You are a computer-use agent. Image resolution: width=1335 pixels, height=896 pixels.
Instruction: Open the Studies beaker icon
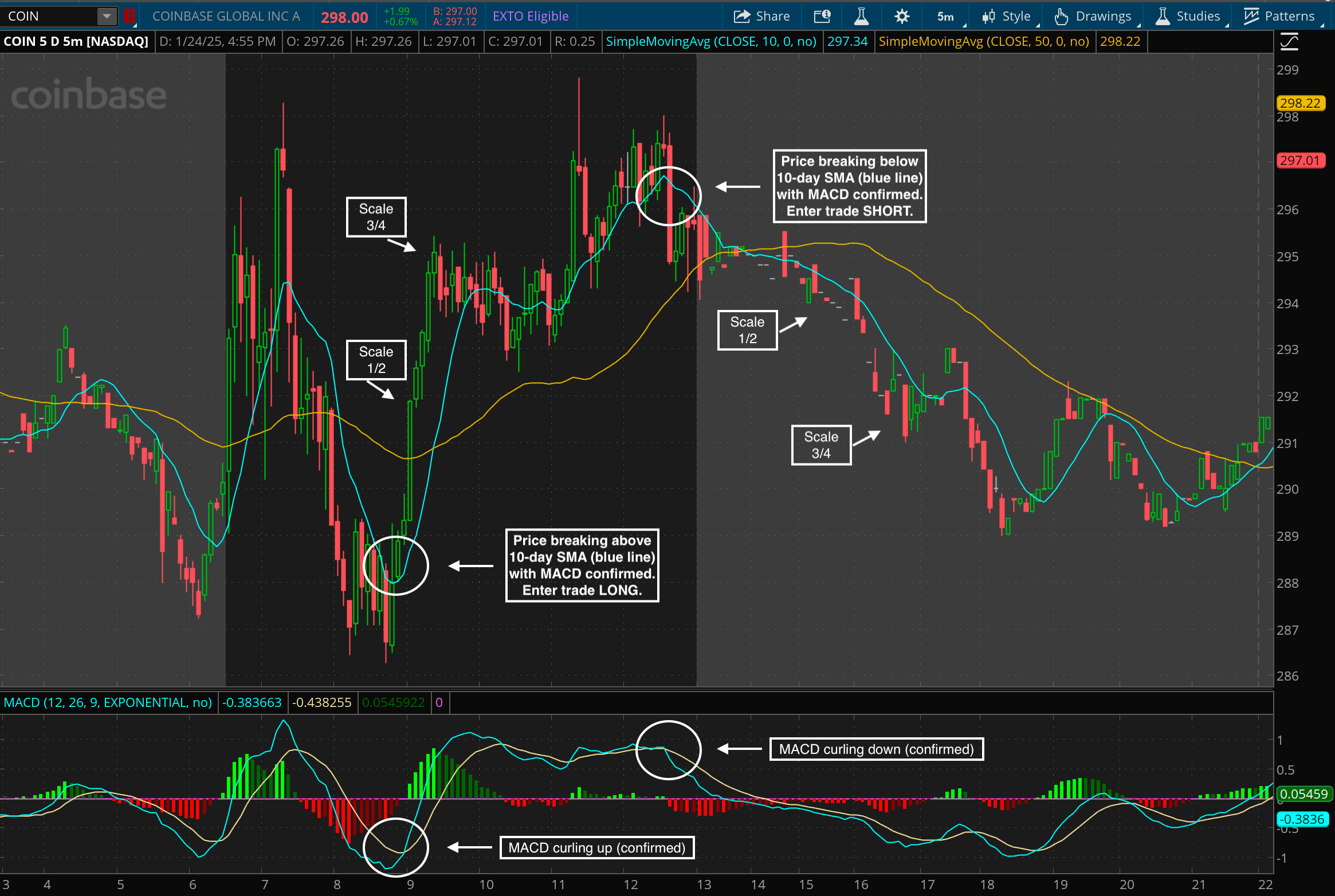click(1164, 15)
